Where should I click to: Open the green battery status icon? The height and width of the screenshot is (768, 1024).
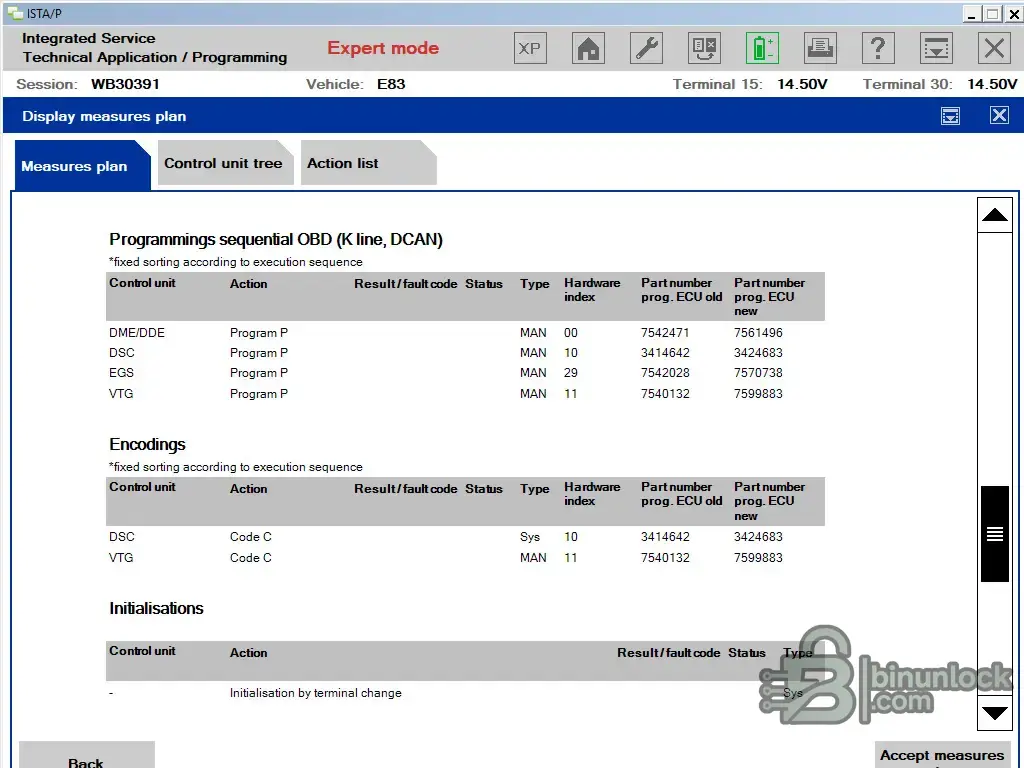[x=762, y=48]
